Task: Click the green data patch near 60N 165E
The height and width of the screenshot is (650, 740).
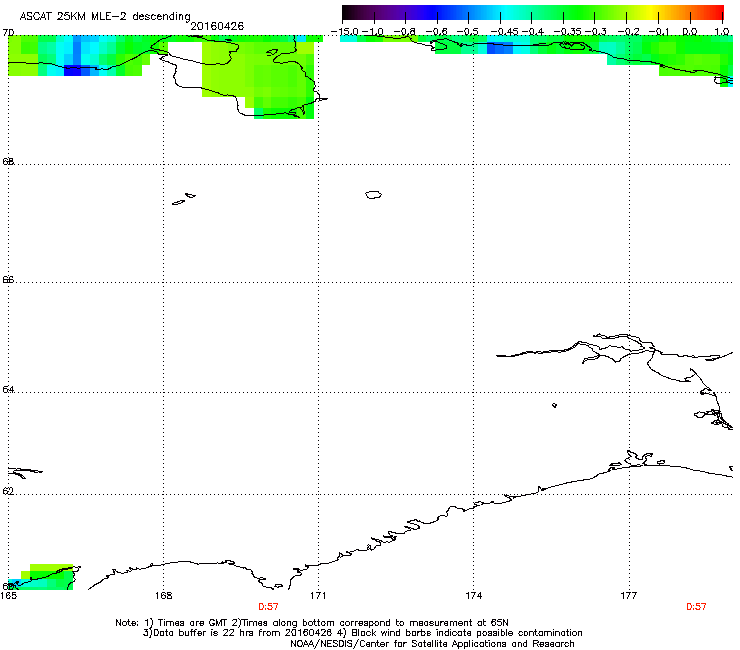Action: click(42, 578)
